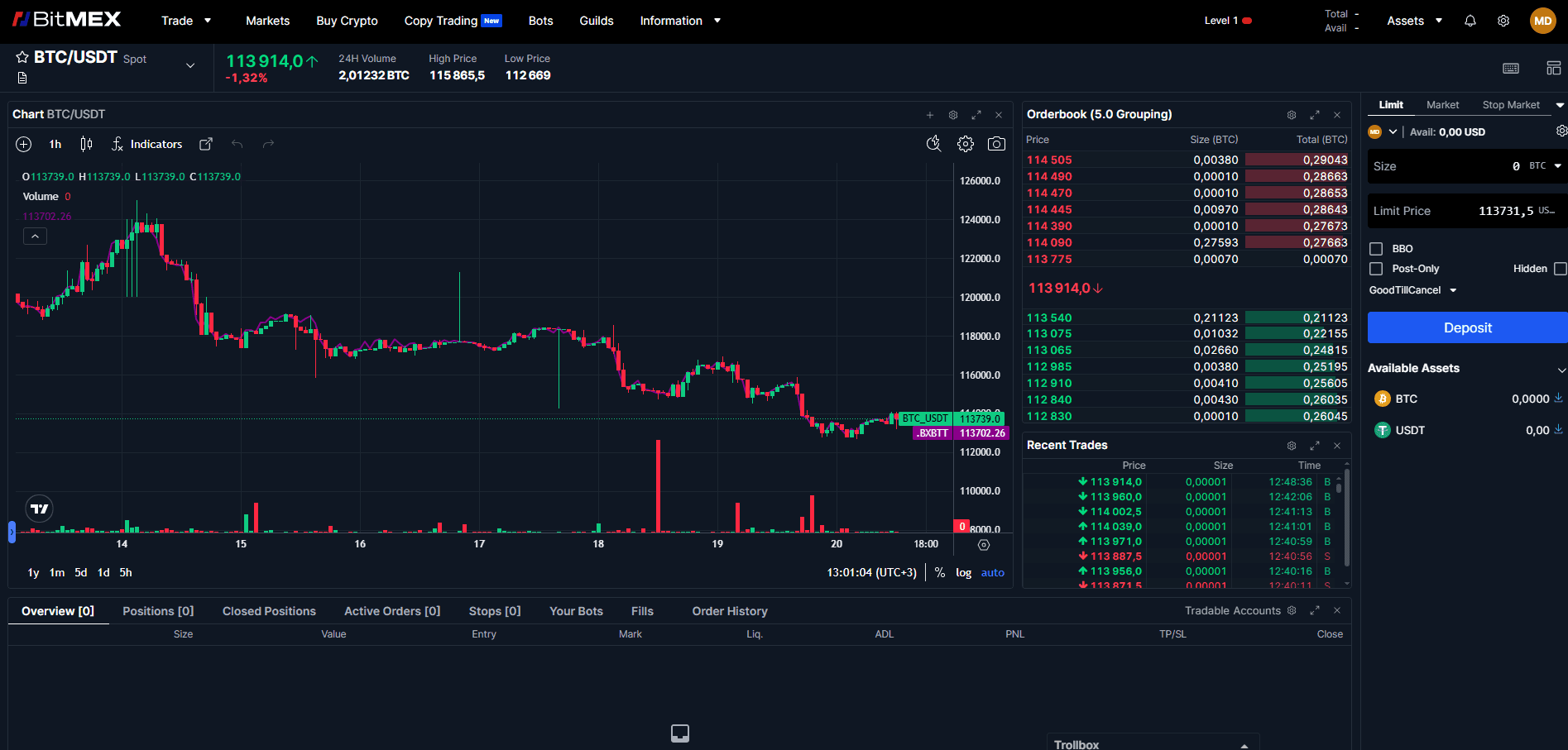Toggle auto scale on chart
This screenshot has width=1568, height=750.
point(993,572)
